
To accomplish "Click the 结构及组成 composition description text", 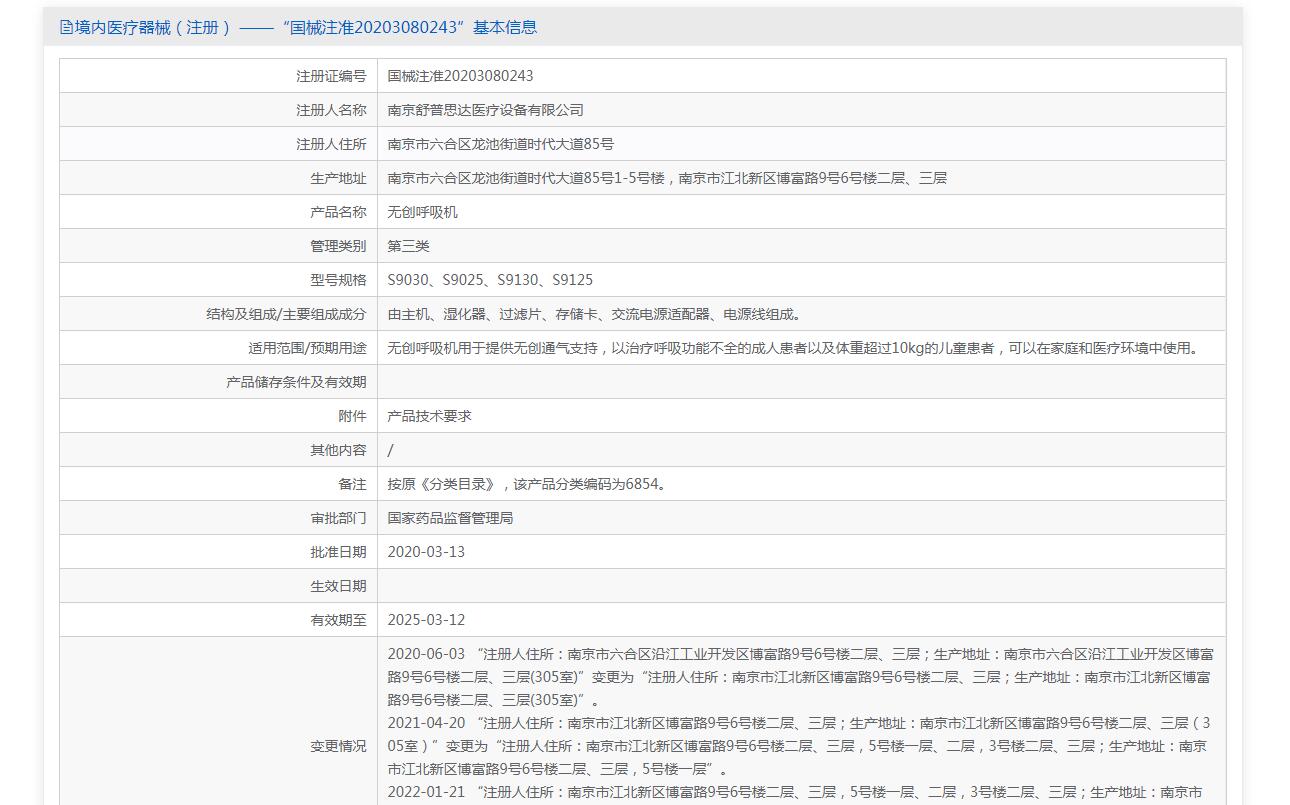I will pyautogui.click(x=594, y=314).
